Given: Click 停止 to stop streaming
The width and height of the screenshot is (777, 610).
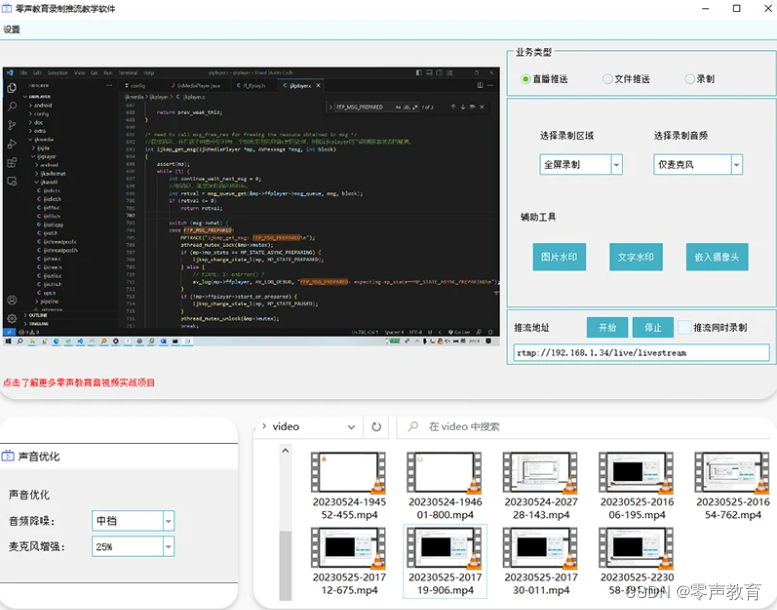Looking at the screenshot, I should (x=653, y=328).
